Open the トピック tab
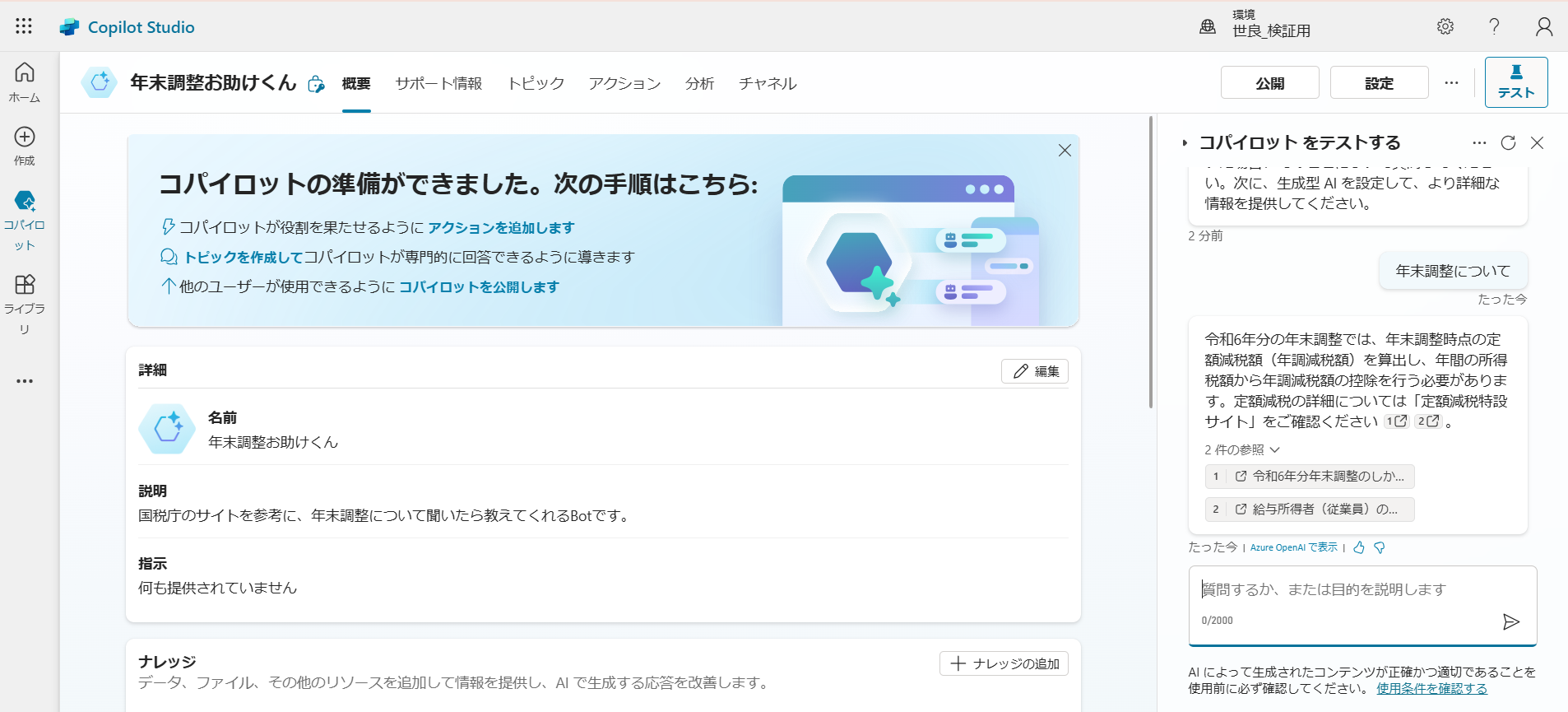1568x712 pixels. (536, 83)
